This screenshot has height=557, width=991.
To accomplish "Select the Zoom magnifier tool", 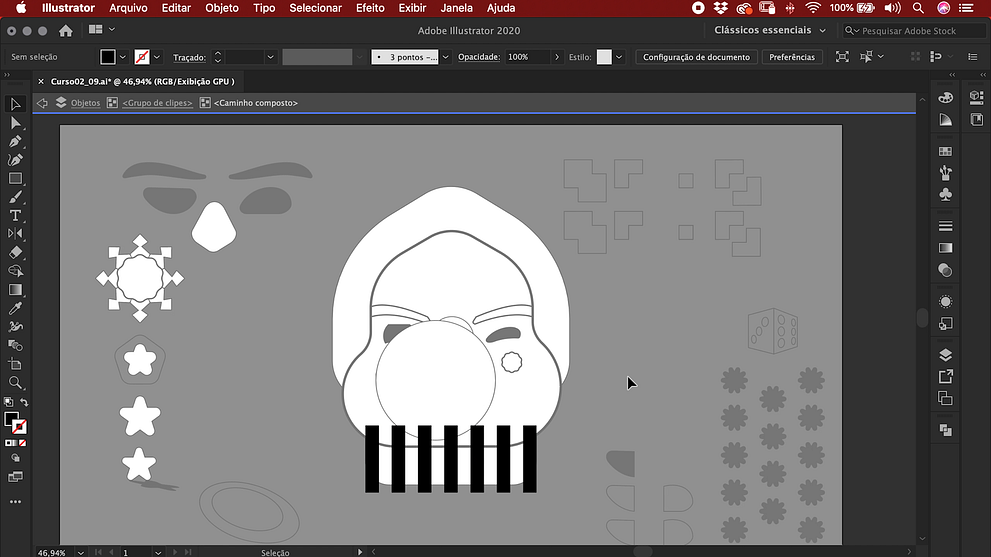I will [15, 382].
